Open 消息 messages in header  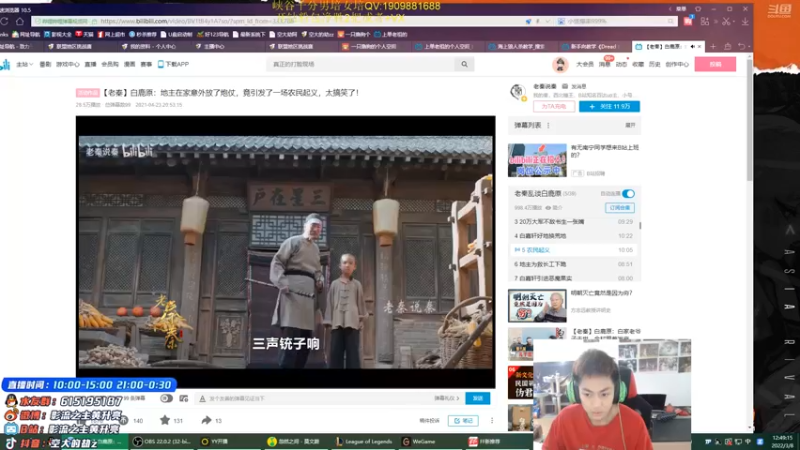point(605,64)
